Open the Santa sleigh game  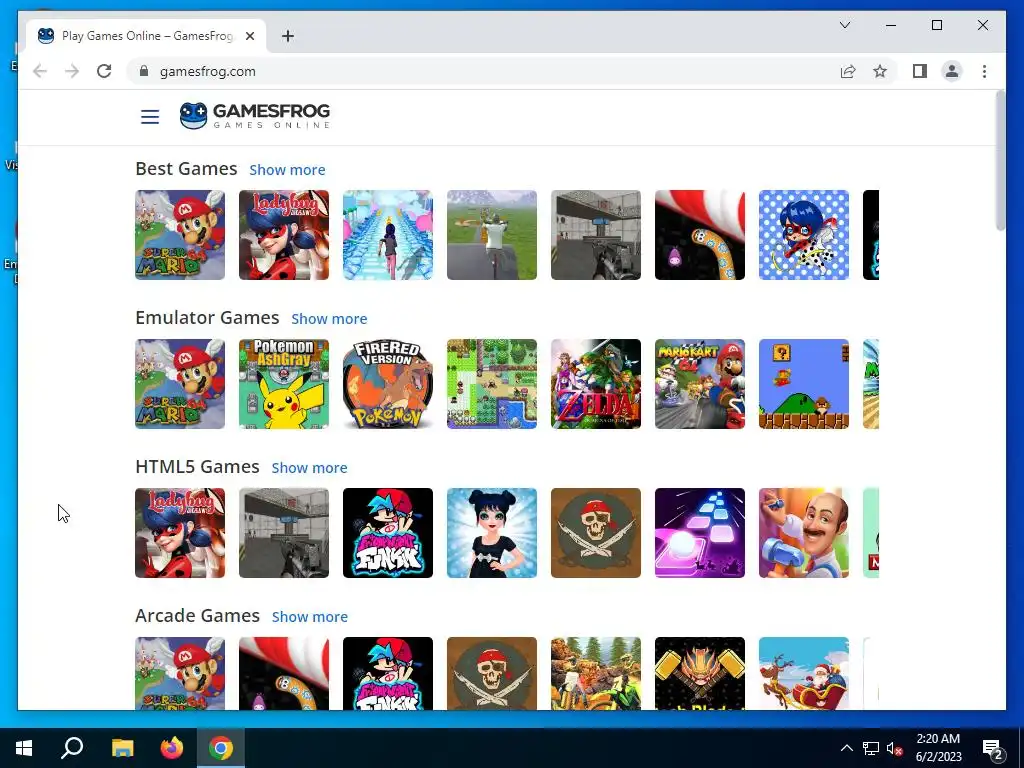[804, 673]
